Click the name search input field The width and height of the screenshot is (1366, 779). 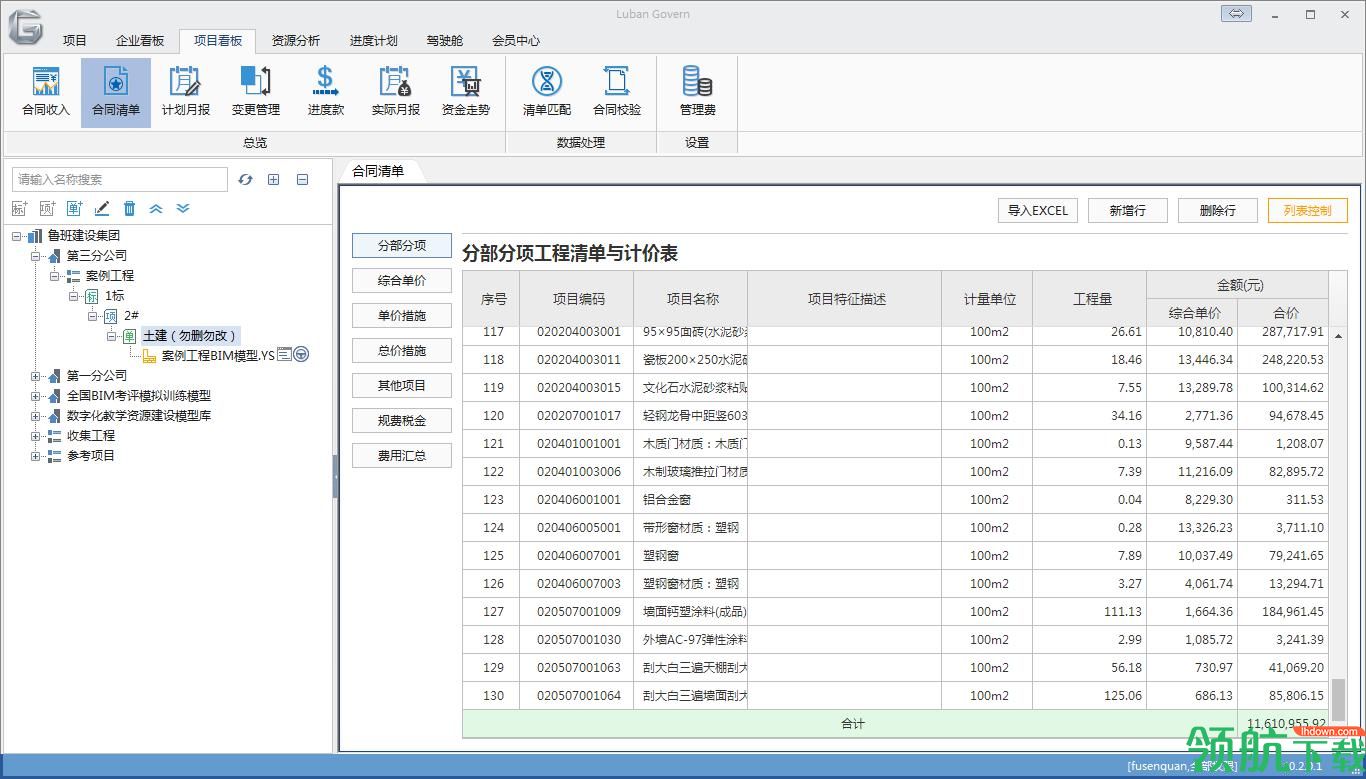pos(120,180)
